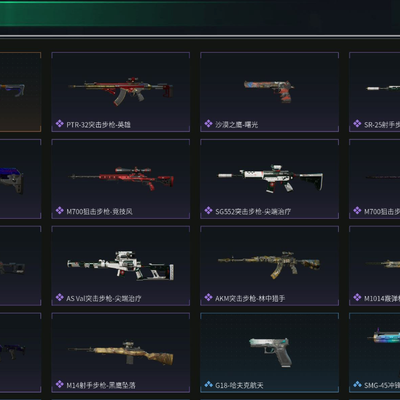Select the white SG552 rifle skin image
The height and width of the screenshot is (400, 400).
pyautogui.click(x=270, y=178)
